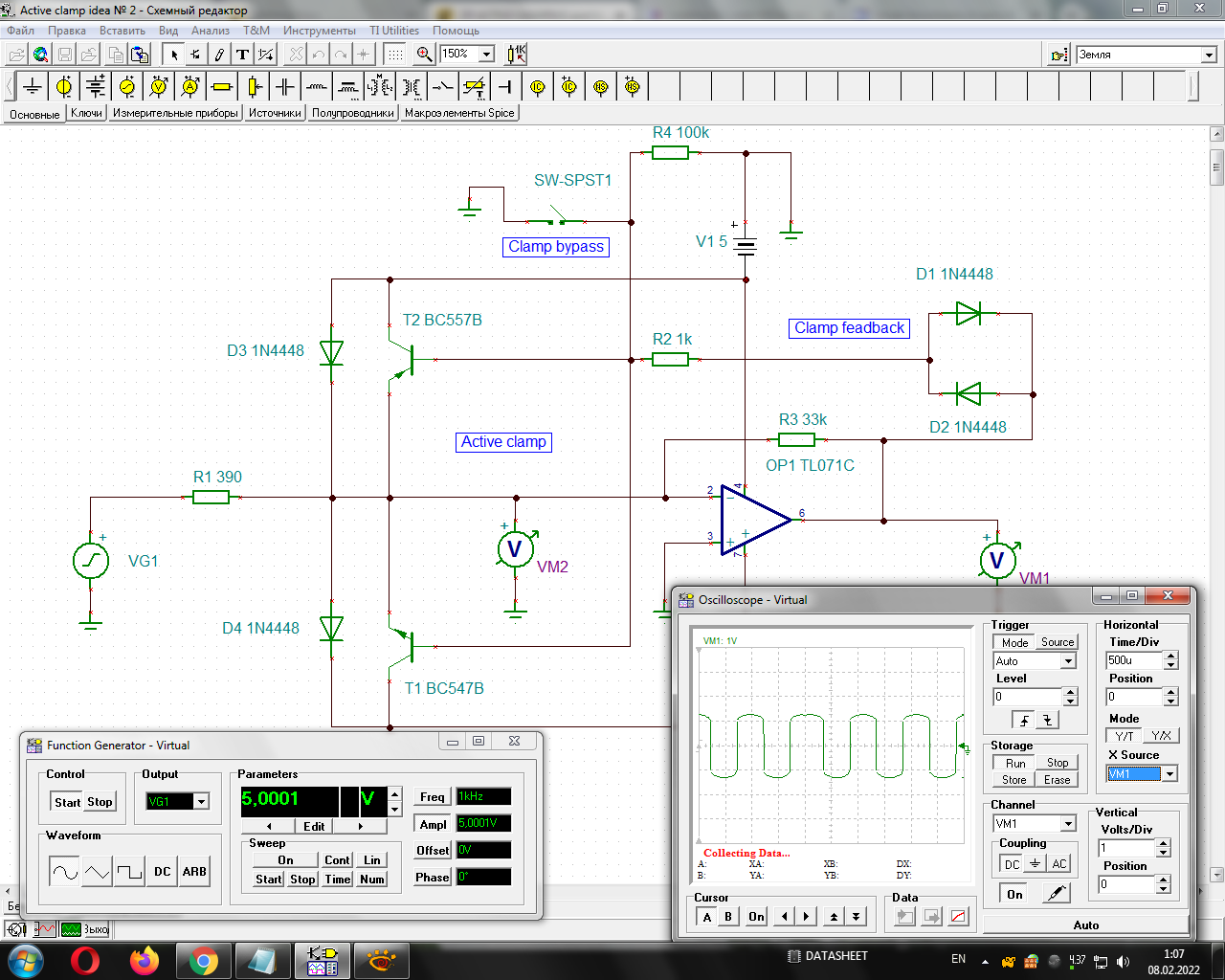Choose the text tool in toolbar

242,55
